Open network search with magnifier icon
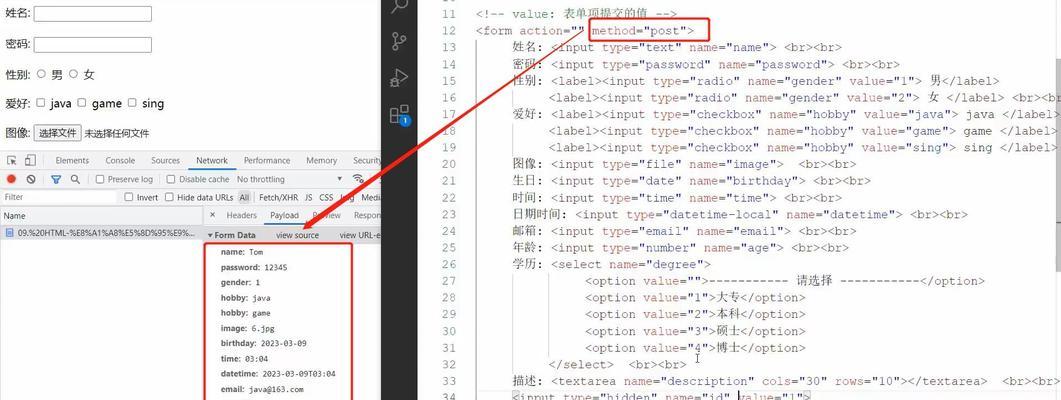 (x=75, y=179)
